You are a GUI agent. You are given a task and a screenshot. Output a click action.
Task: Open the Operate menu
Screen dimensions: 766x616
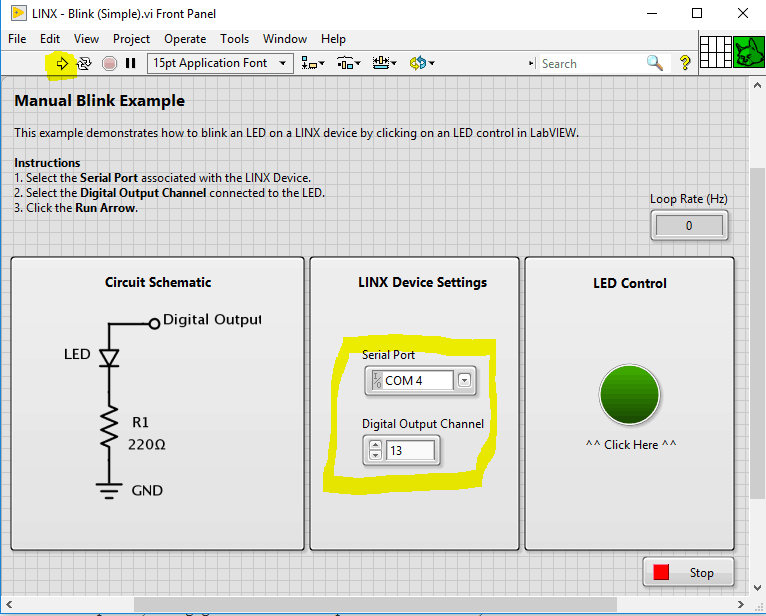pos(185,39)
